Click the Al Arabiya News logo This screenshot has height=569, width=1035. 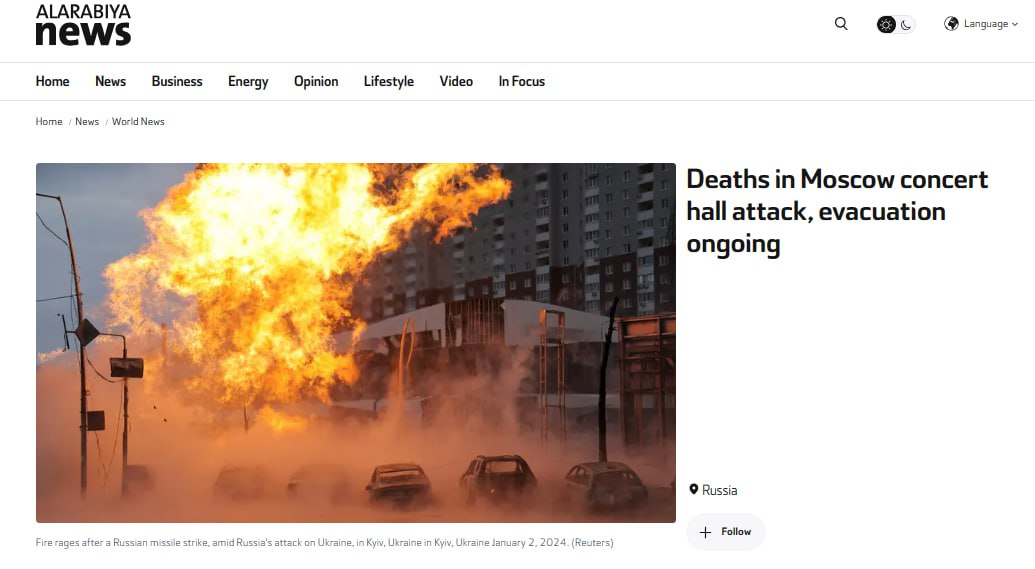pyautogui.click(x=83, y=25)
